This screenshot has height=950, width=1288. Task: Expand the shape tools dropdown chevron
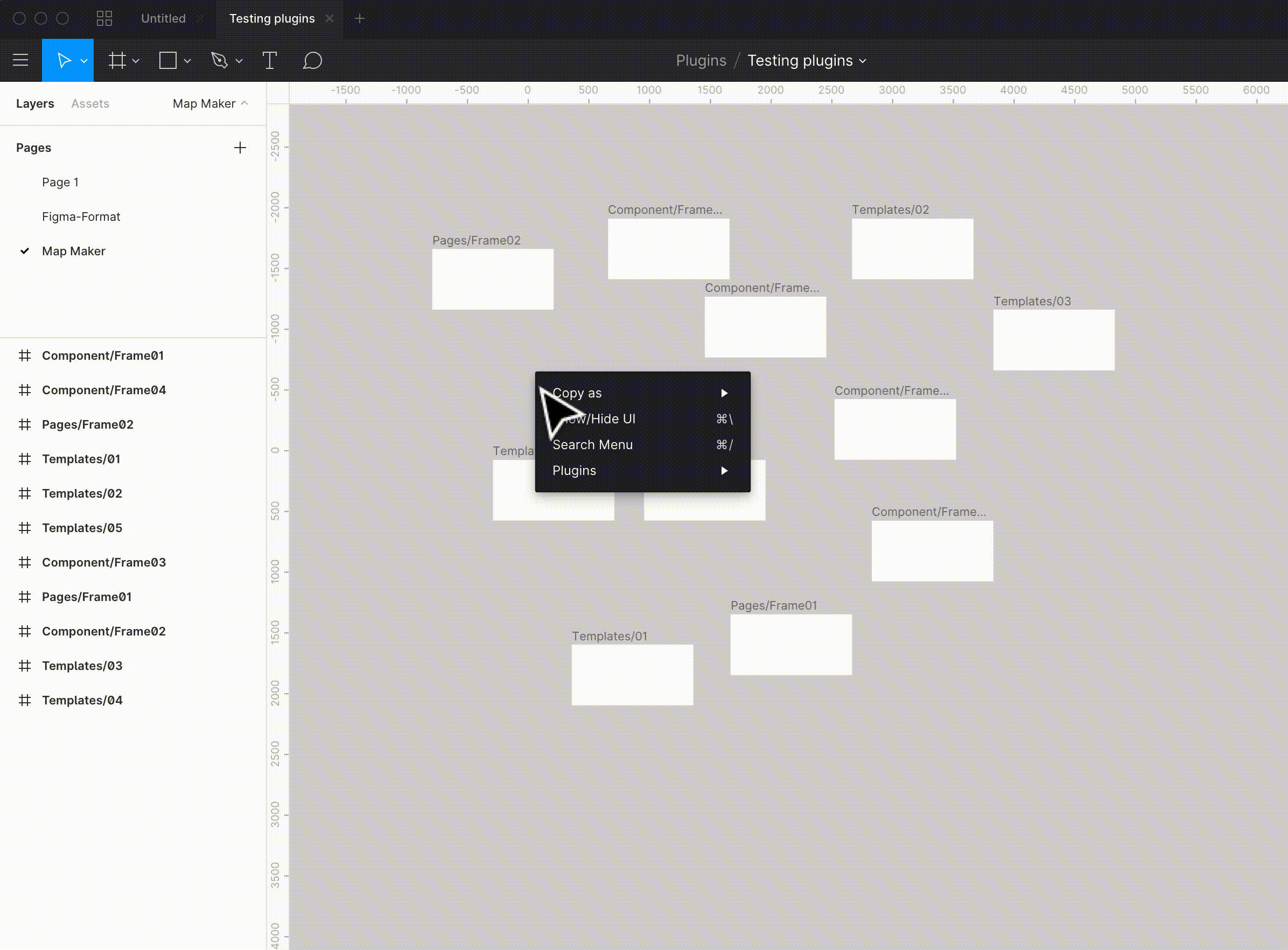coord(187,60)
